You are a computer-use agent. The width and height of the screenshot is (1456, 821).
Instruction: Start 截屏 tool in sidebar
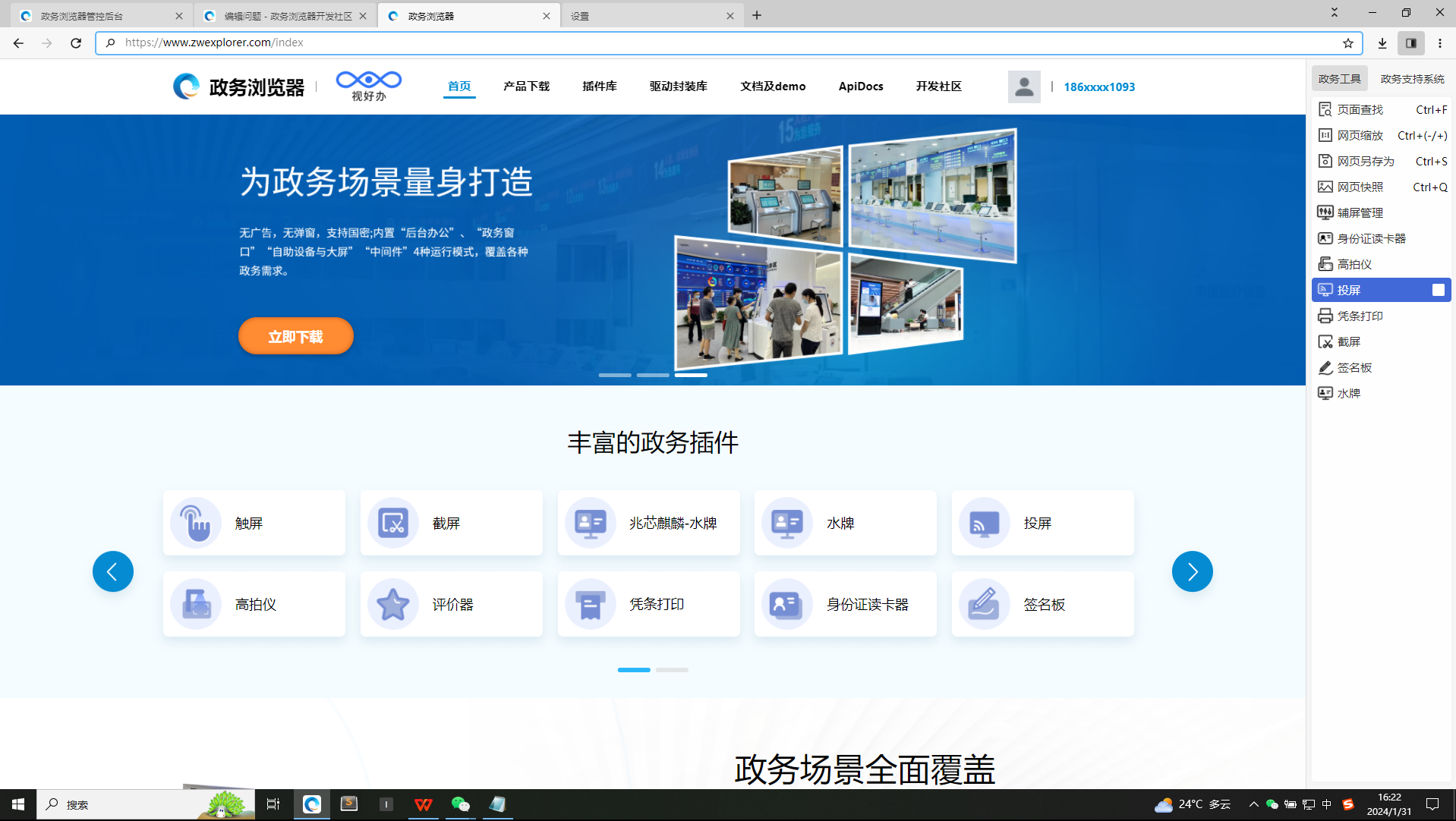pyautogui.click(x=1382, y=341)
